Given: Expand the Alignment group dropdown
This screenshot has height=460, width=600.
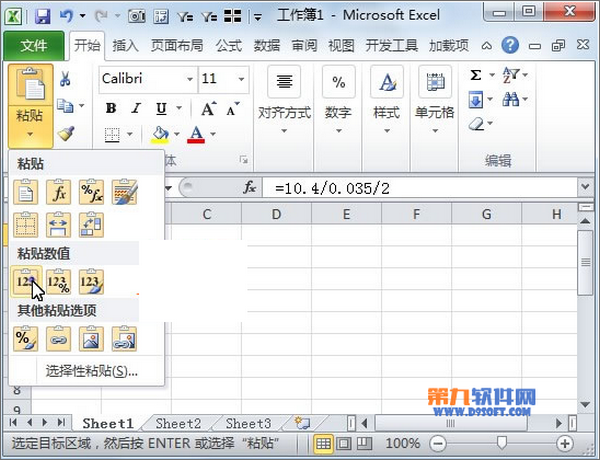Looking at the screenshot, I should pyautogui.click(x=284, y=131).
